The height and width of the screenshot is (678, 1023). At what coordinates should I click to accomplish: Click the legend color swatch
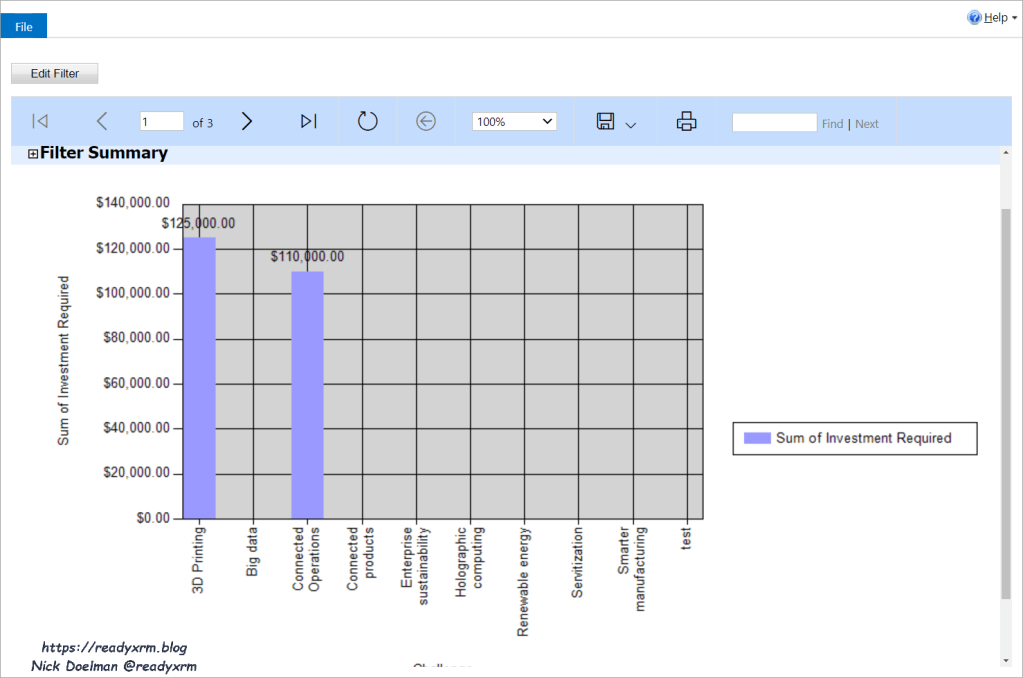pyautogui.click(x=758, y=438)
